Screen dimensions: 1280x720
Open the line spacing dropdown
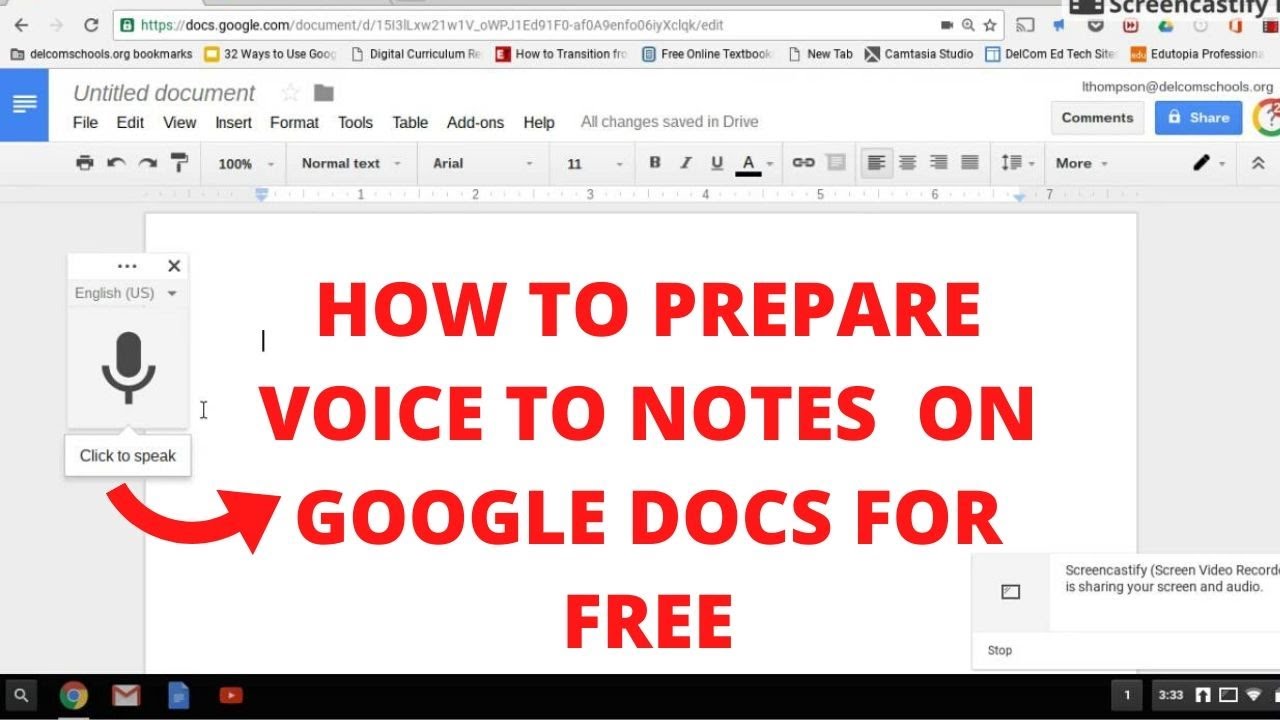(1017, 163)
